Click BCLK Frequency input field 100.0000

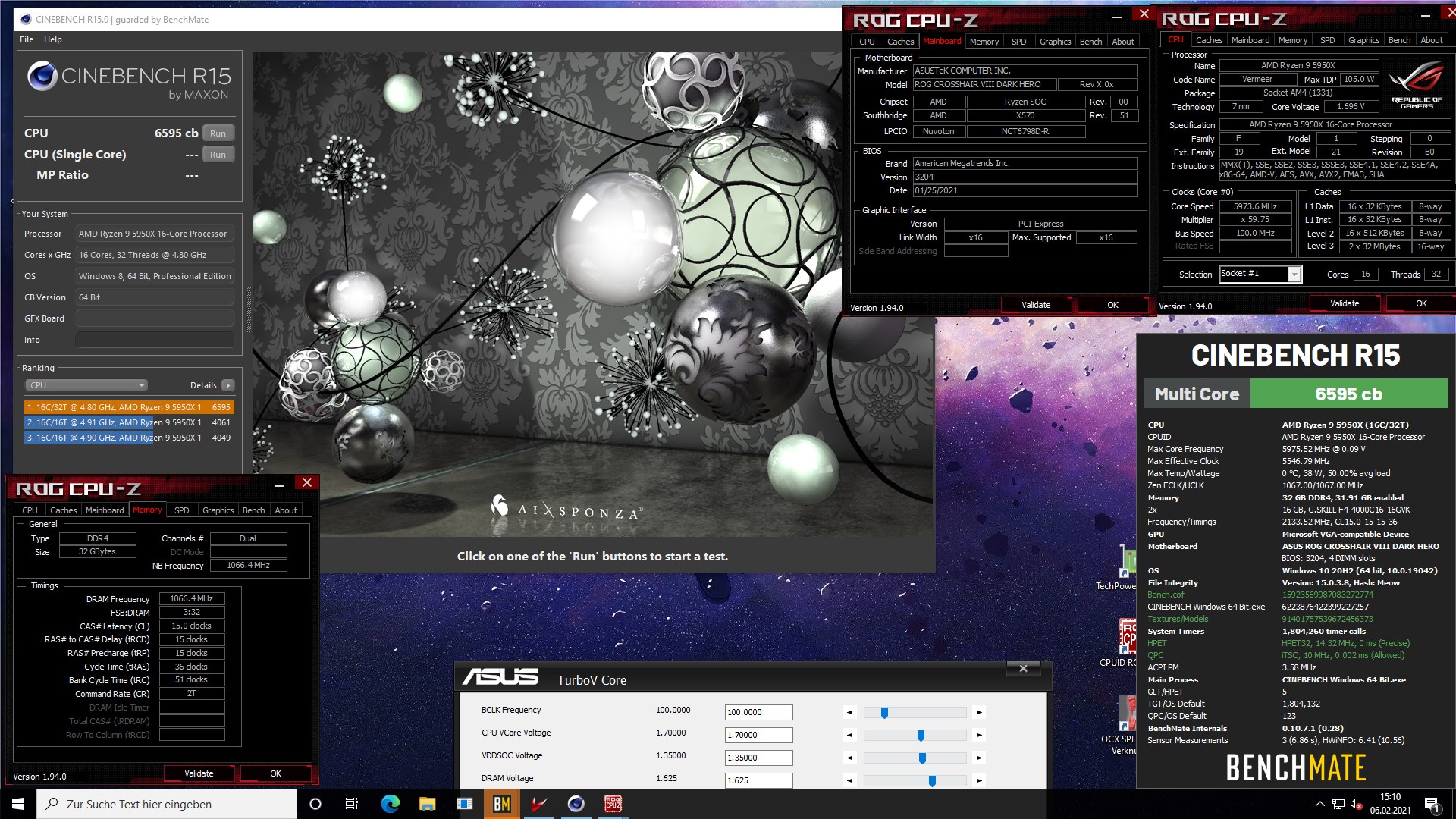tap(758, 712)
